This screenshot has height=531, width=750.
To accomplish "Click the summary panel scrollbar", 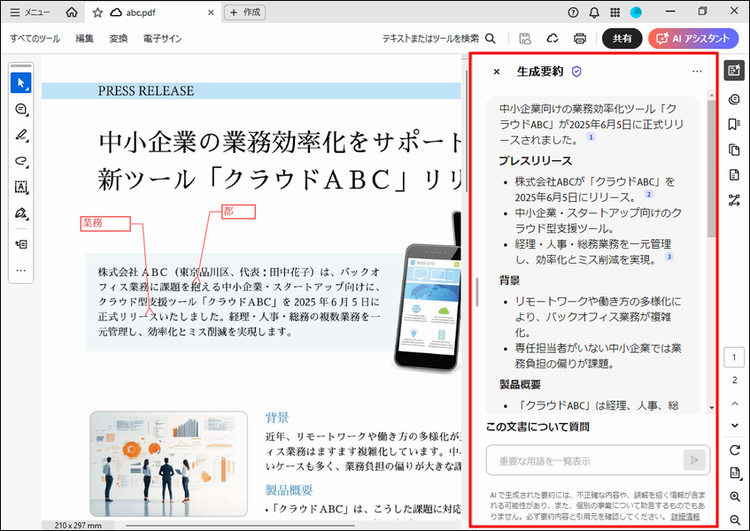I will (x=711, y=168).
